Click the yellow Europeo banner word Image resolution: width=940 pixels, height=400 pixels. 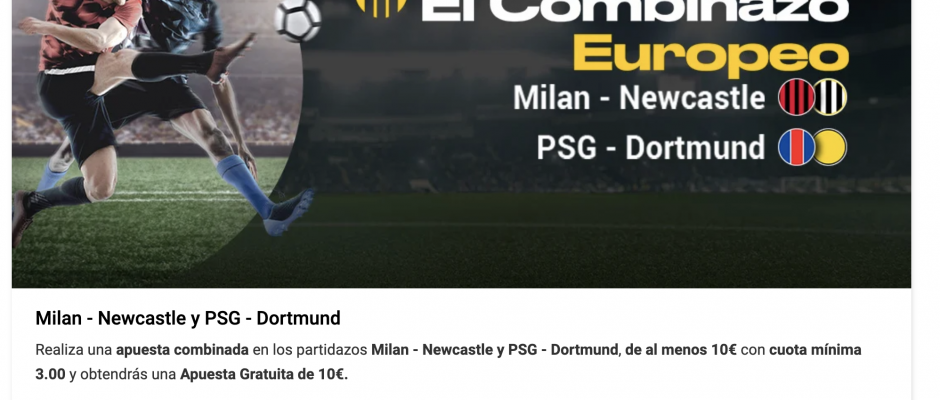711,55
